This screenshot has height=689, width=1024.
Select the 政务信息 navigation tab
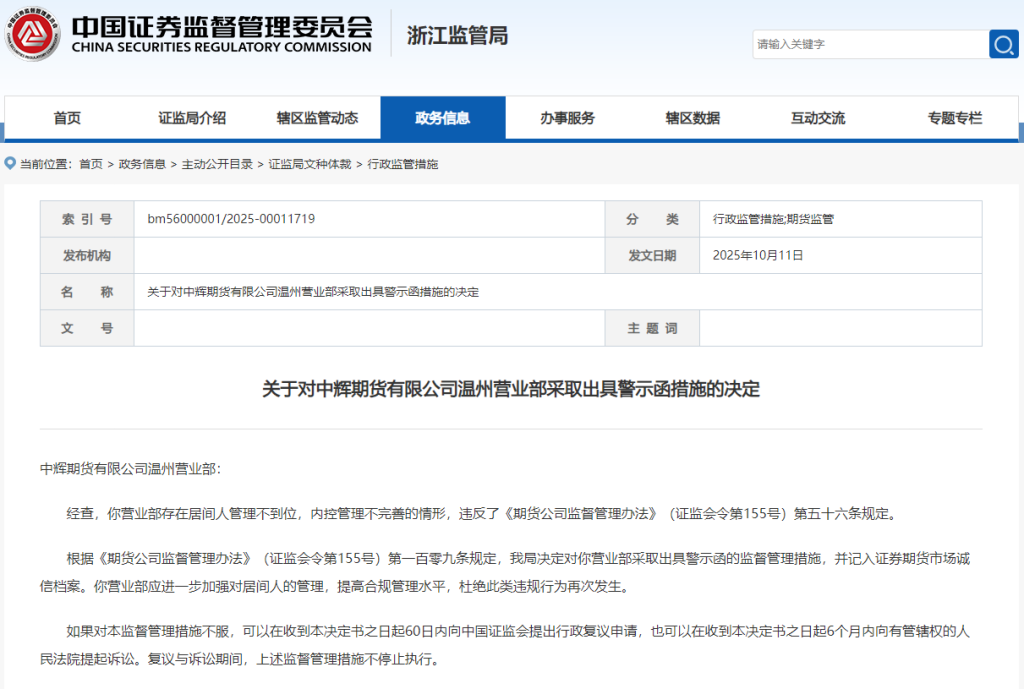(x=442, y=118)
